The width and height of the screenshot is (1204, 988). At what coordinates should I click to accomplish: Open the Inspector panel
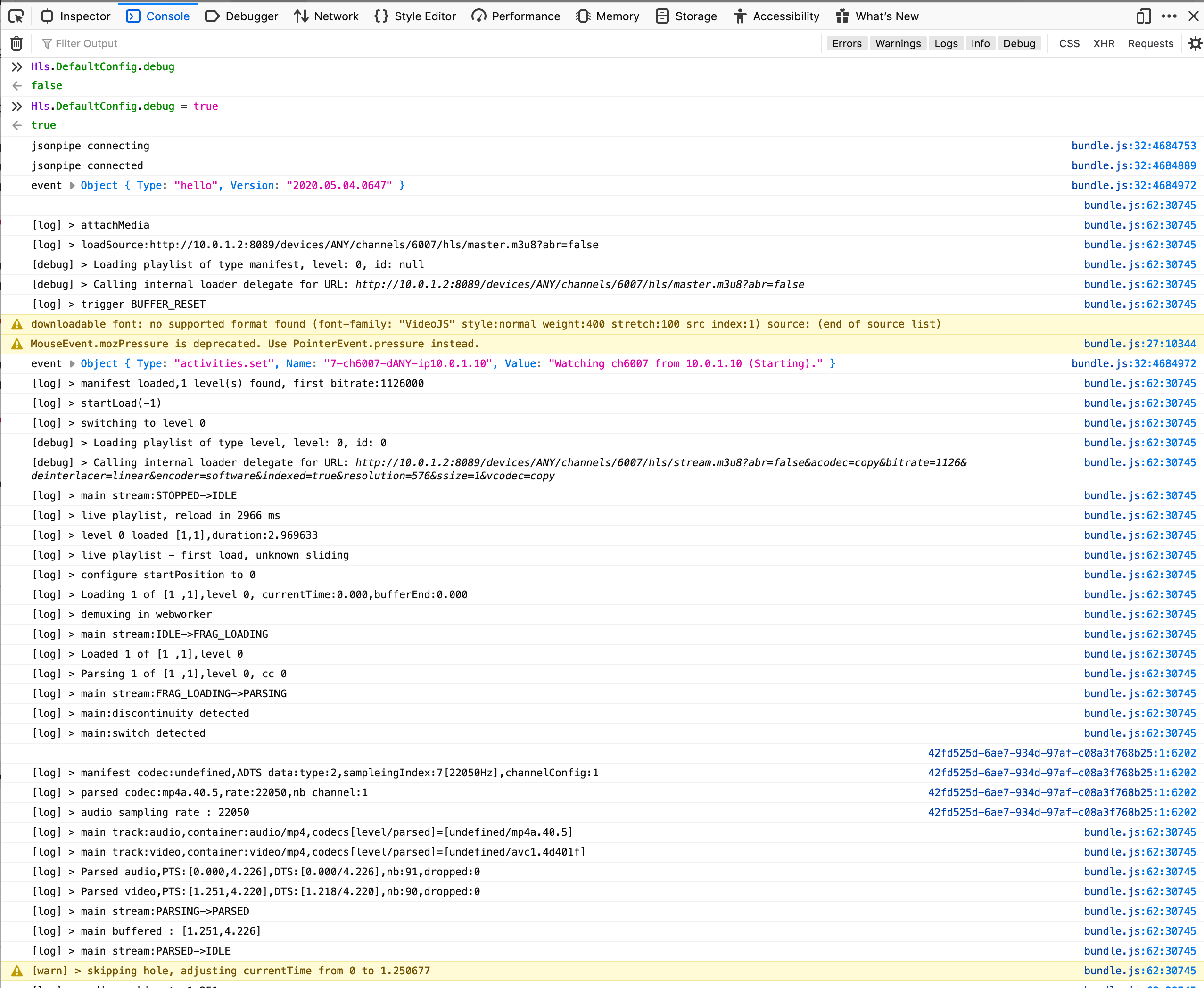[x=76, y=16]
